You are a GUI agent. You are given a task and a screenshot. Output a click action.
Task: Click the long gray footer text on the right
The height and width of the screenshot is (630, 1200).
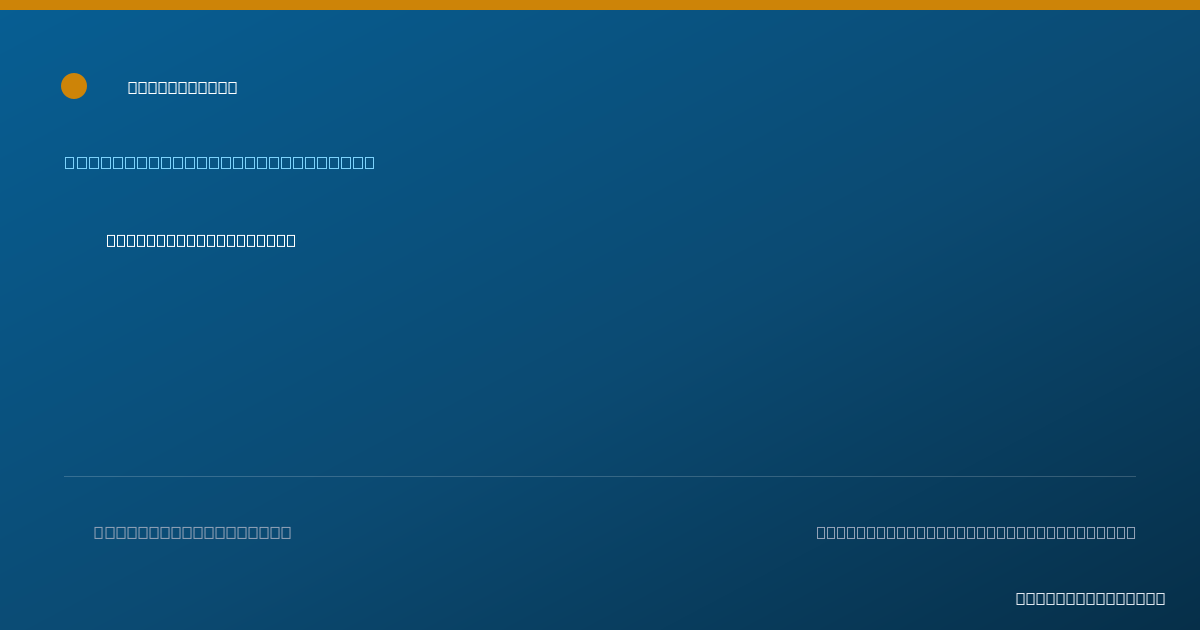click(x=976, y=532)
